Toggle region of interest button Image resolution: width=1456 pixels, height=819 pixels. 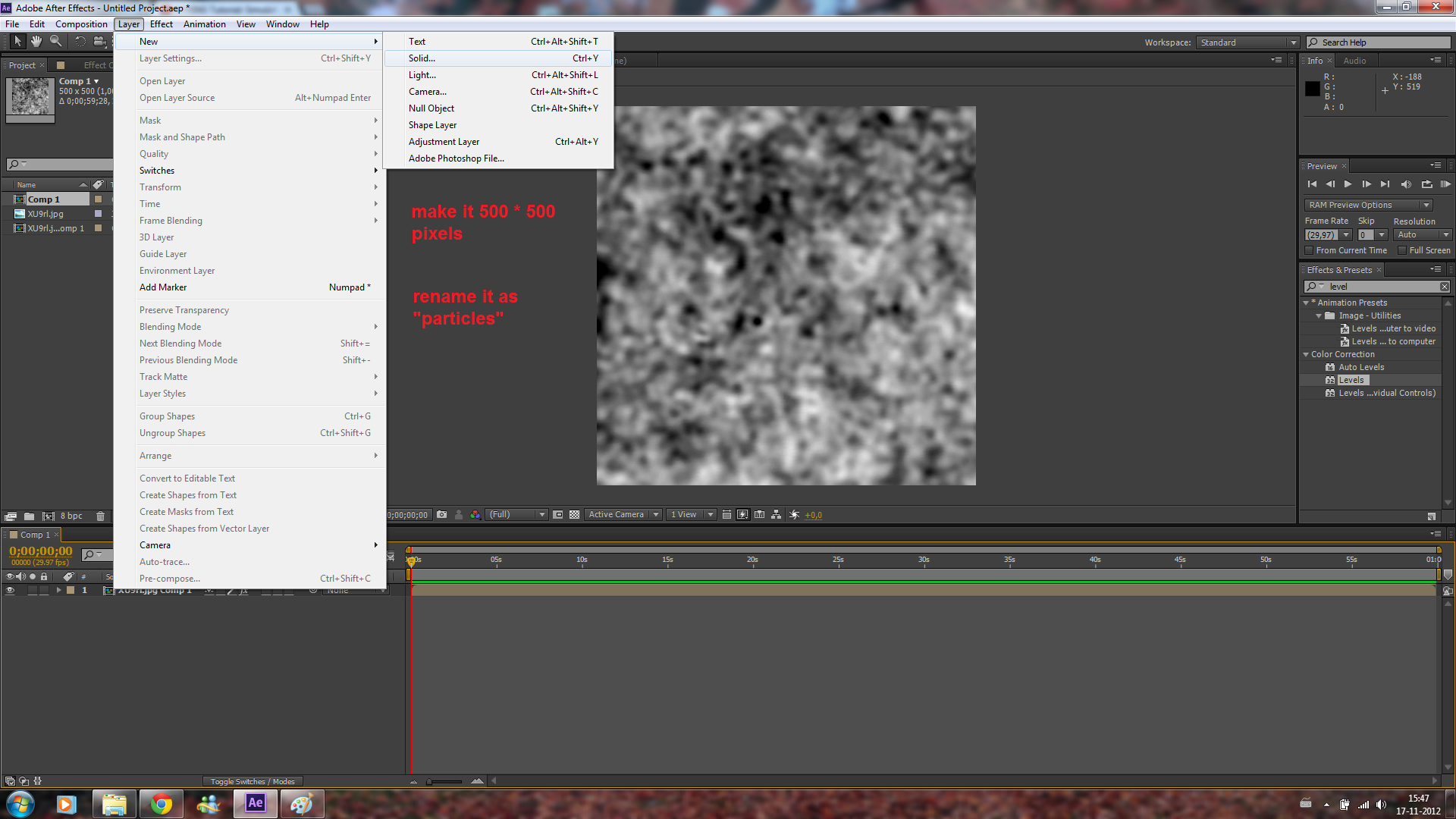[x=558, y=514]
